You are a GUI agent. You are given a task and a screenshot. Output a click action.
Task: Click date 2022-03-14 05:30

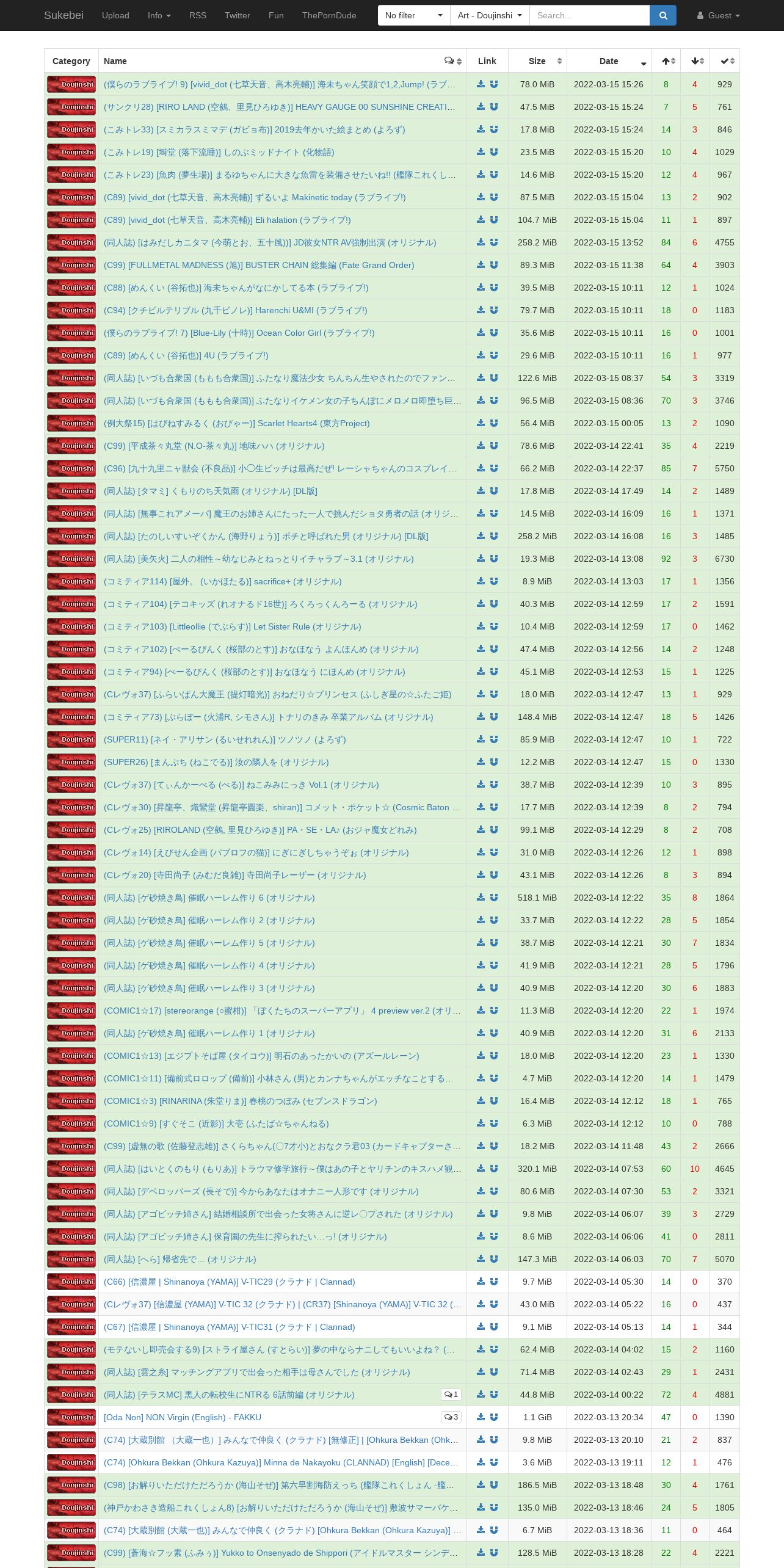point(609,1282)
